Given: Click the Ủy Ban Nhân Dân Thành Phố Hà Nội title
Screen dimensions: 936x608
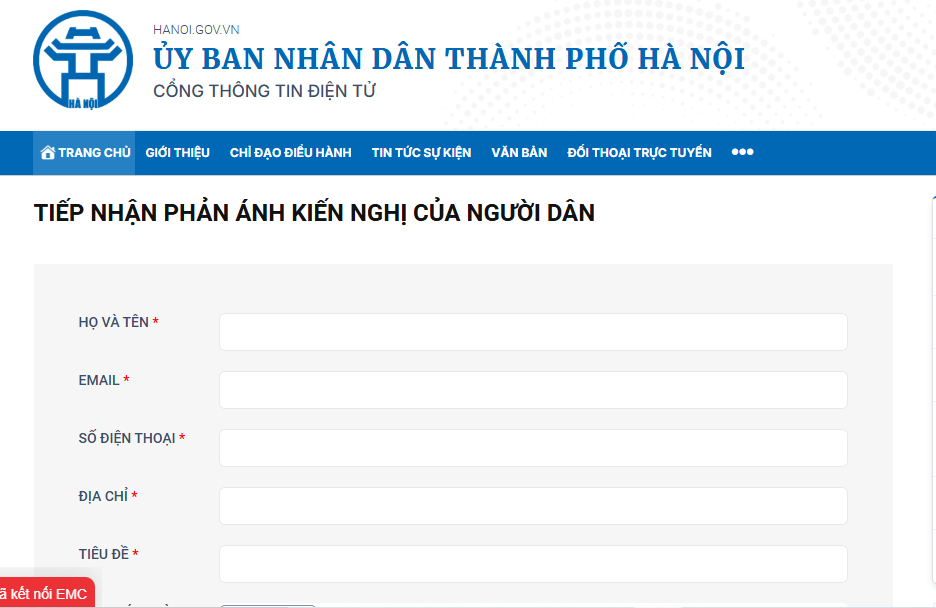Looking at the screenshot, I should tap(449, 59).
